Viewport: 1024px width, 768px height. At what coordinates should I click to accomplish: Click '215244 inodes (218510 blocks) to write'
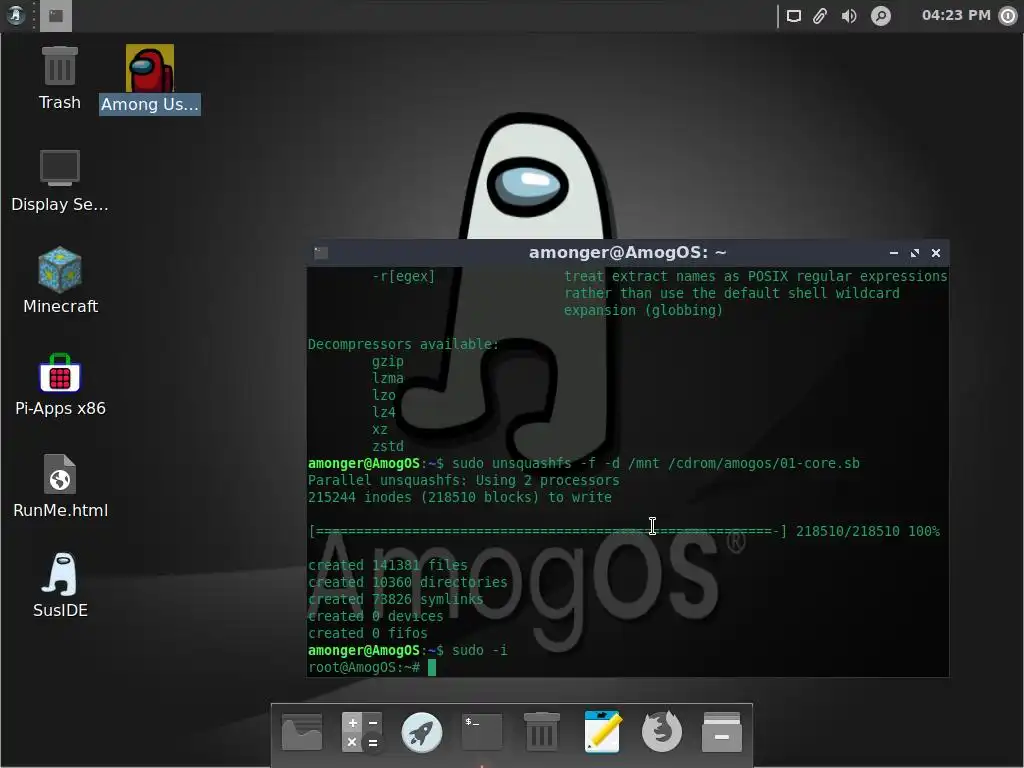tap(459, 498)
